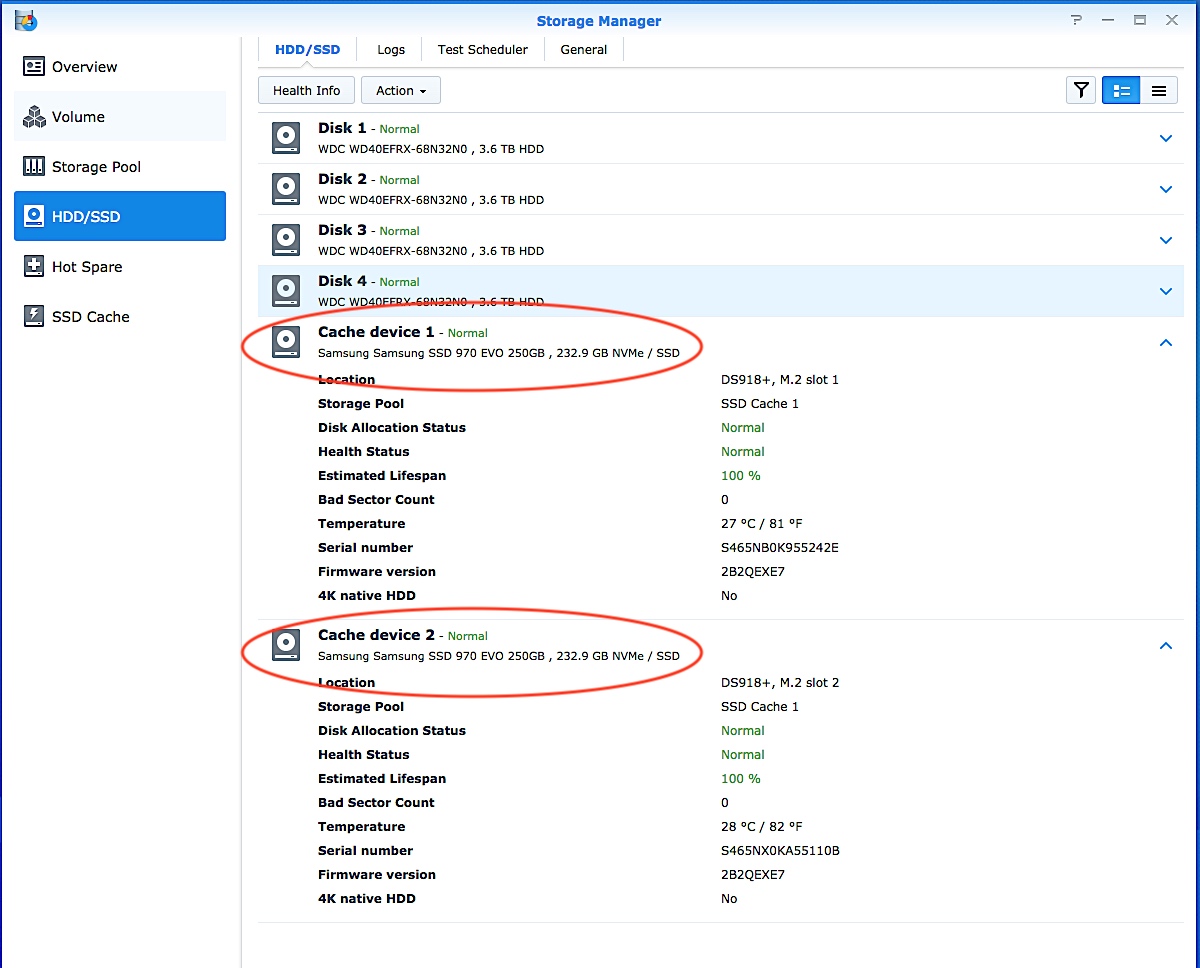
Task: Switch to compact list view icon
Action: point(1158,91)
